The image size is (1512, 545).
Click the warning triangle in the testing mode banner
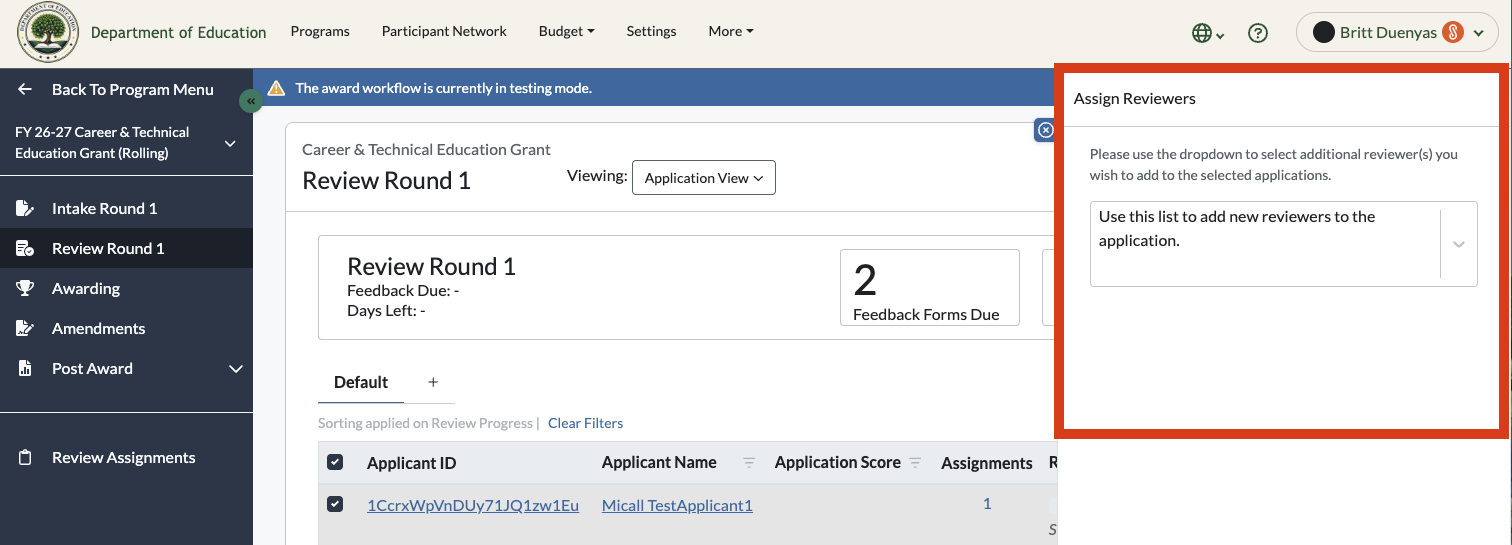pos(276,88)
